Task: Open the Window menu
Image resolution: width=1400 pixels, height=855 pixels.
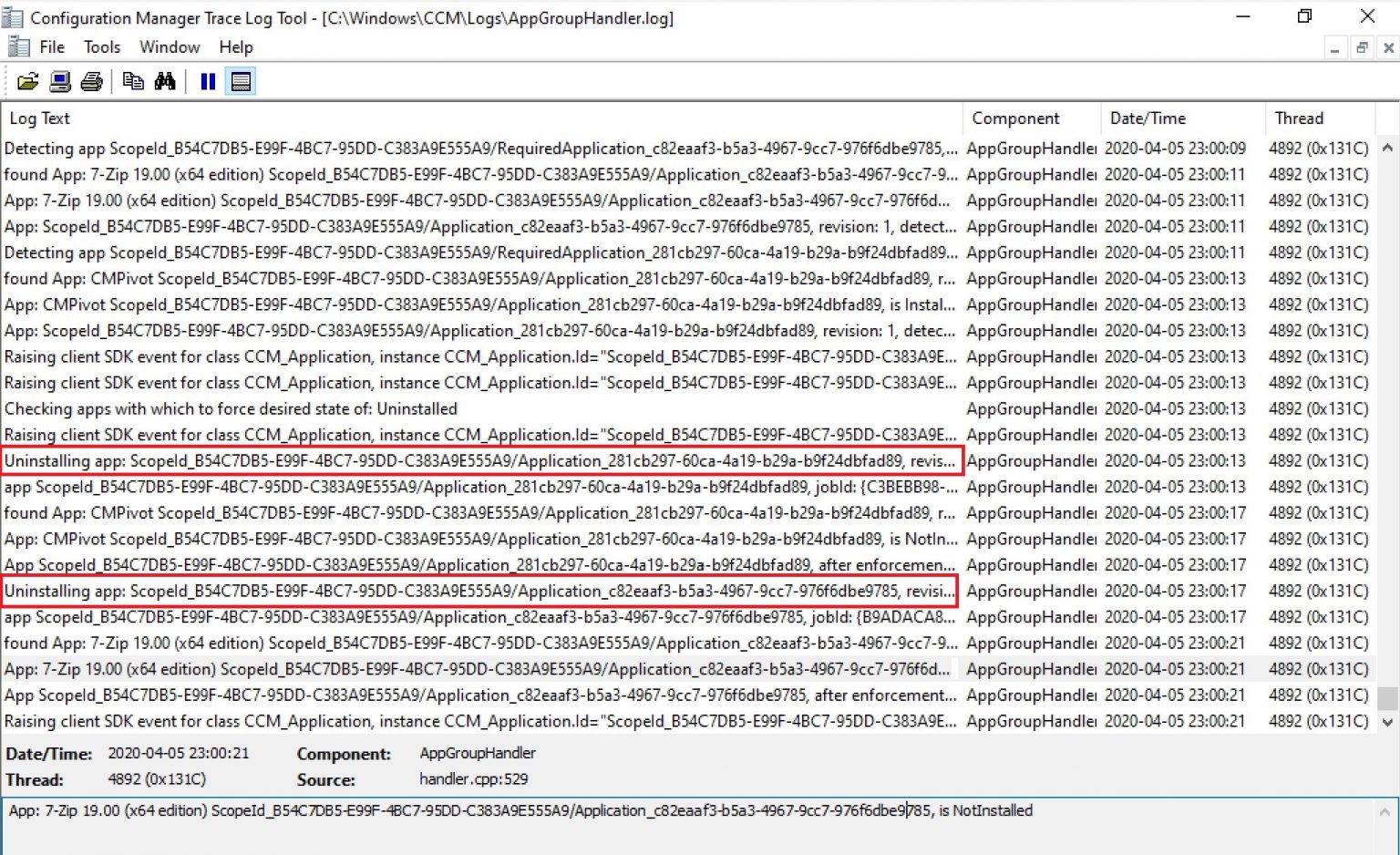Action: pyautogui.click(x=169, y=46)
